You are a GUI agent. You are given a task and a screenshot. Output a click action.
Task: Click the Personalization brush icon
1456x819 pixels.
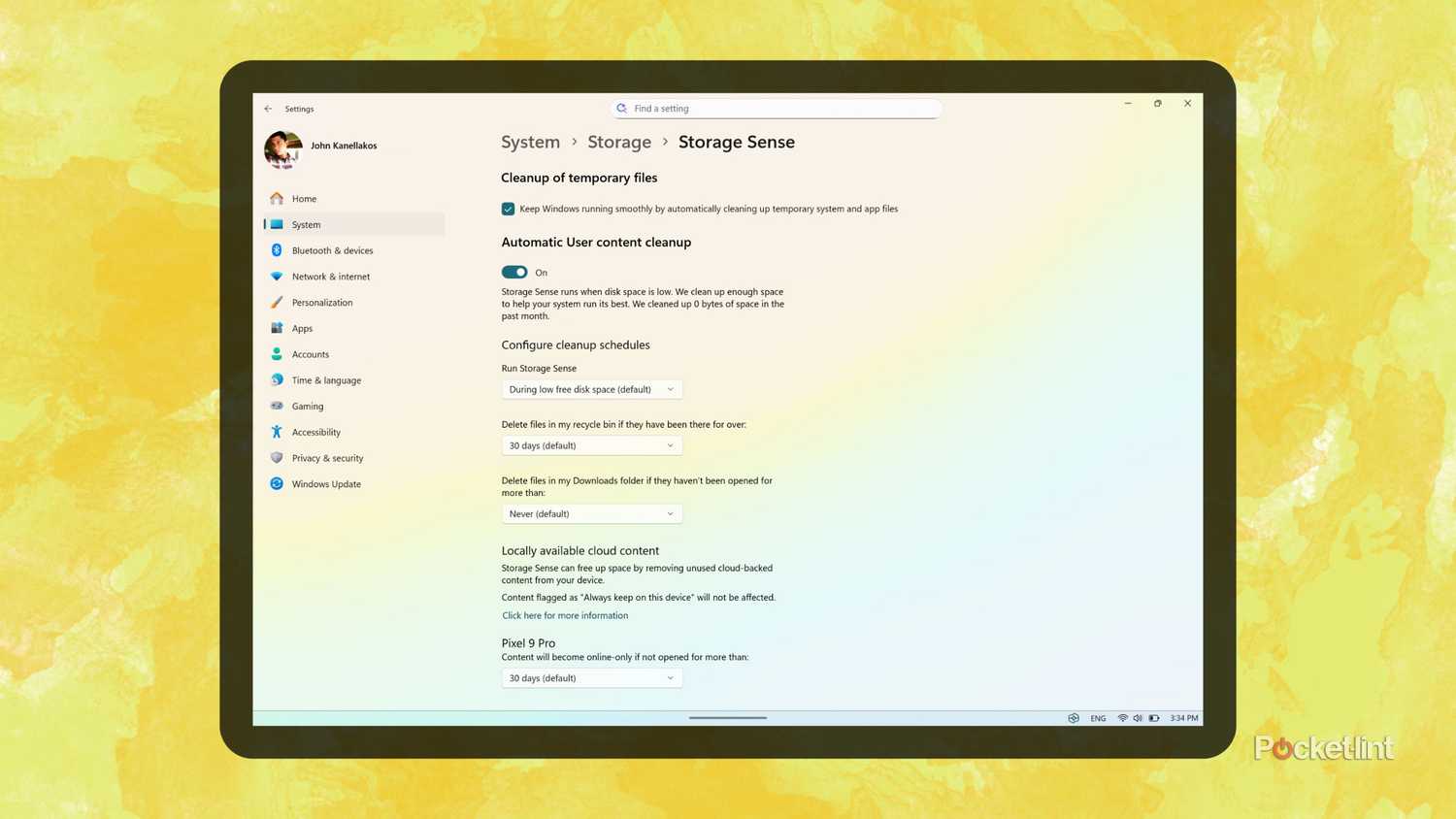(x=278, y=302)
